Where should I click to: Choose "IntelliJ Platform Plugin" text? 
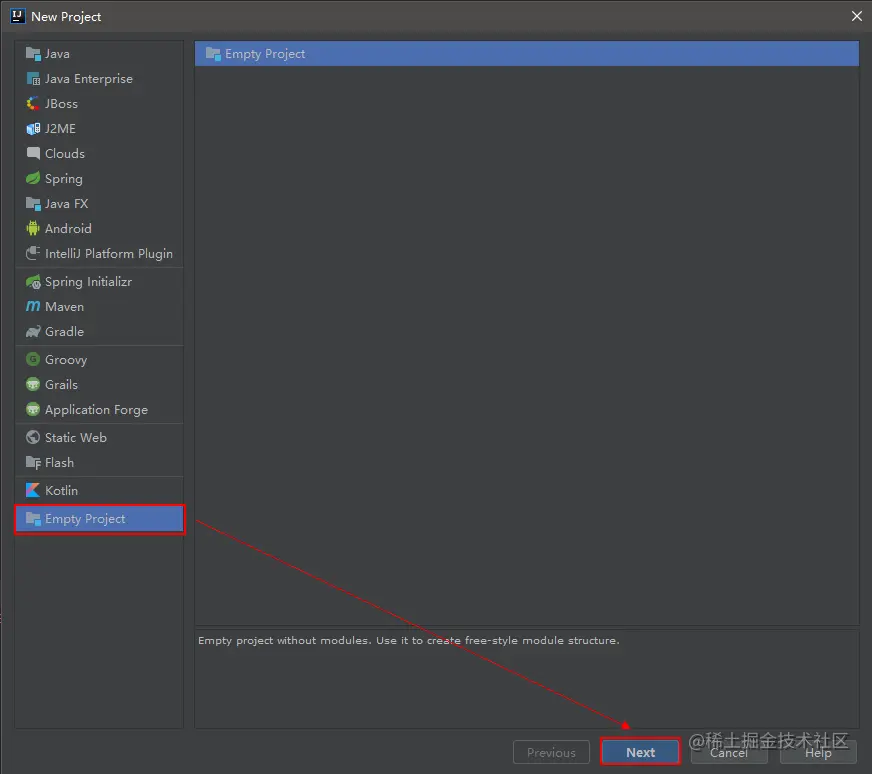(109, 254)
